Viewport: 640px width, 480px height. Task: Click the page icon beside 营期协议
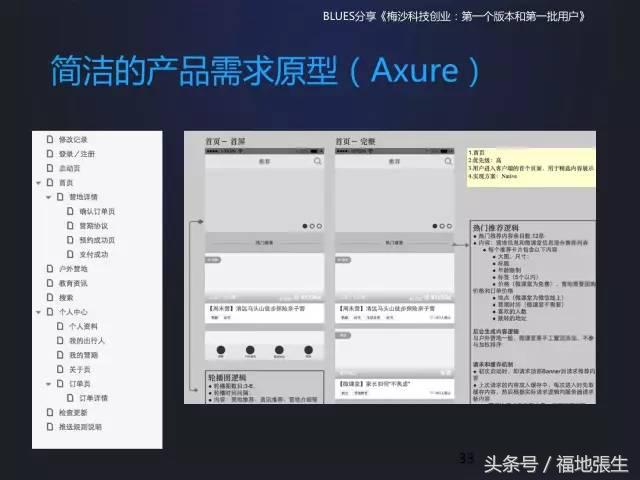70,226
